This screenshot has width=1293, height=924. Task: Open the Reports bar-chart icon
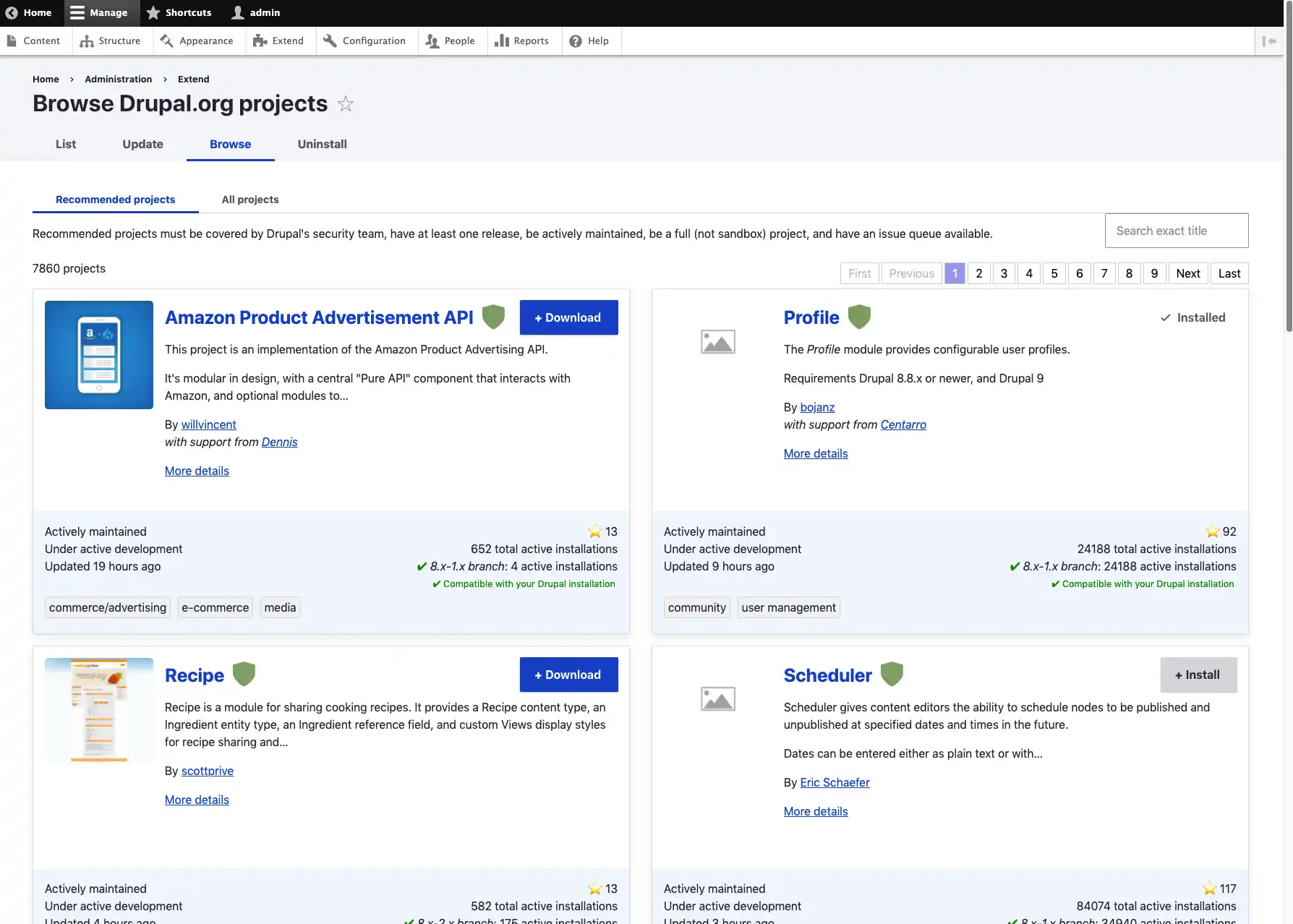(x=502, y=40)
